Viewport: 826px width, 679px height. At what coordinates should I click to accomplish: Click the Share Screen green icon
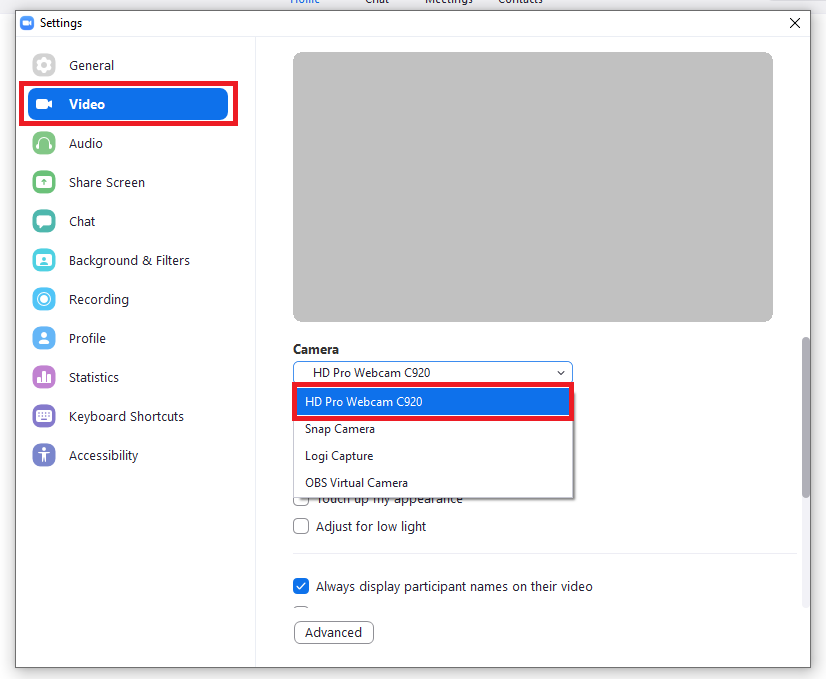[44, 182]
